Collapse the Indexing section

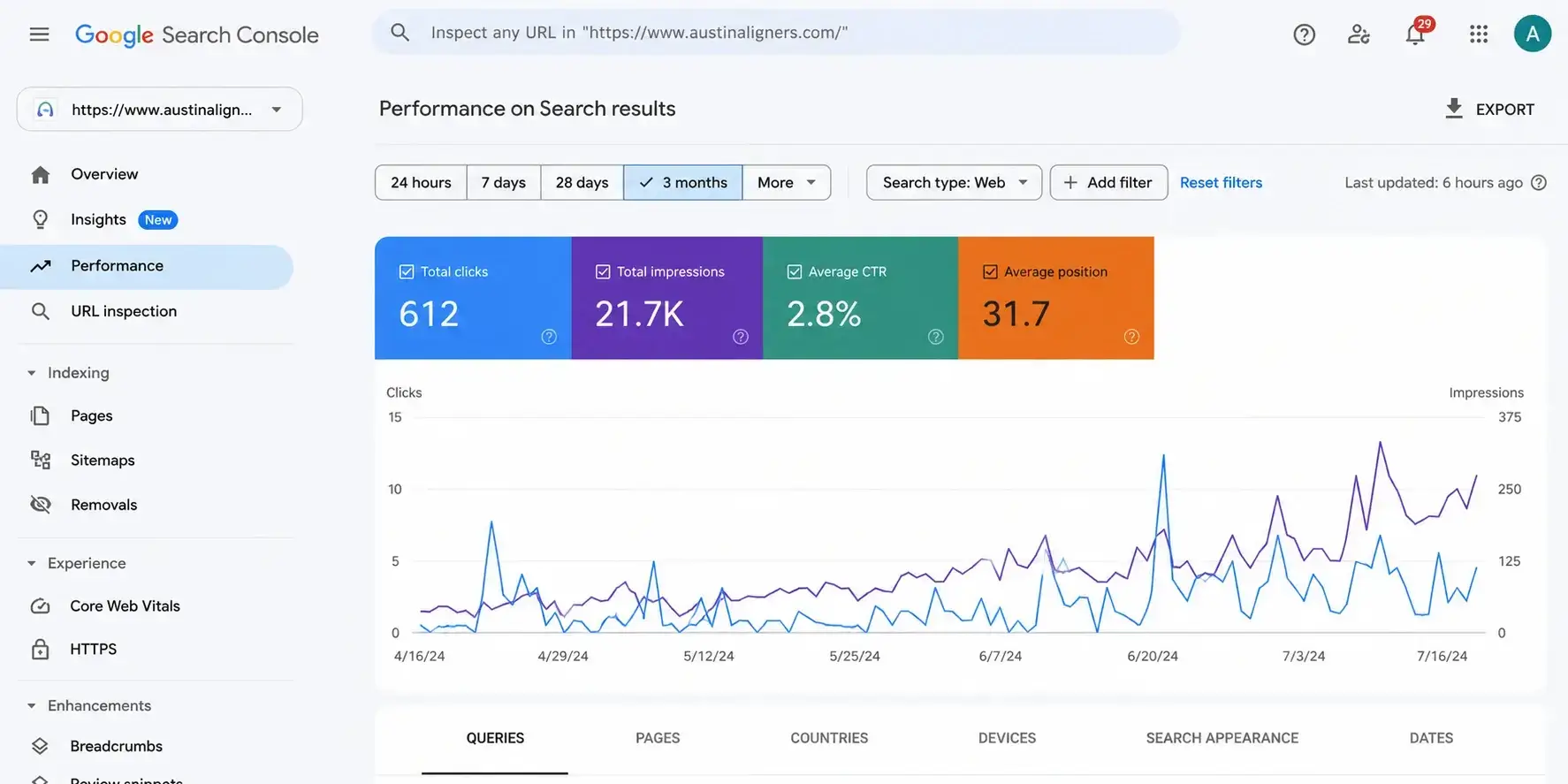click(x=32, y=373)
